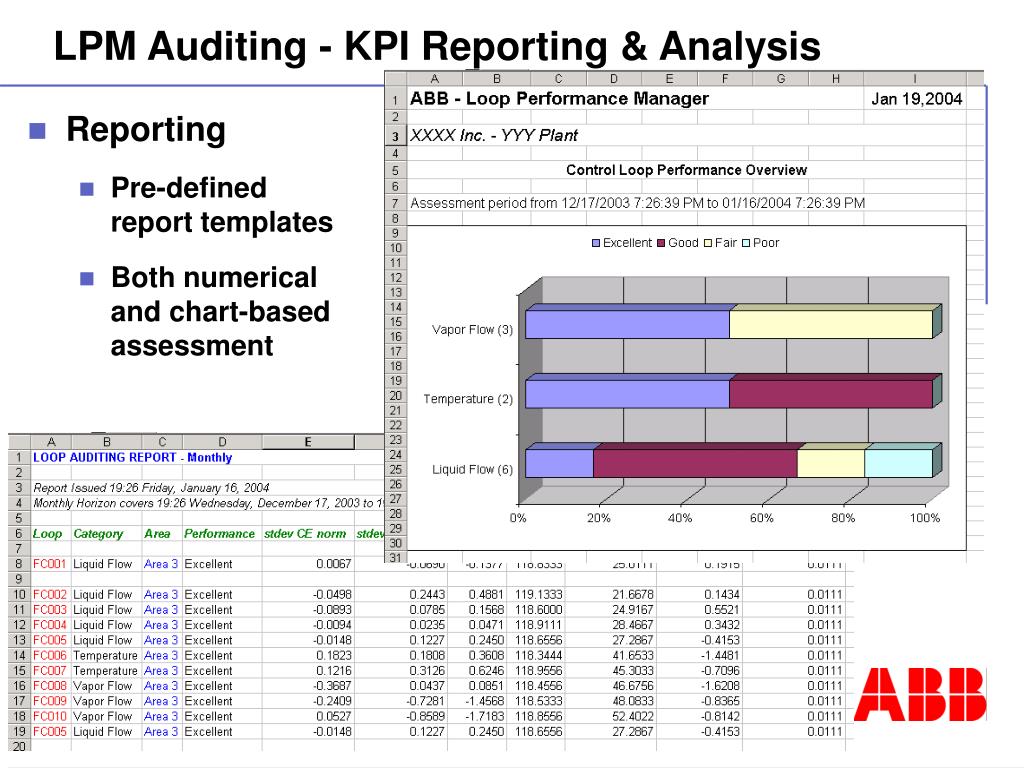Viewport: 1024px width, 768px height.
Task: Select the 0.5521 value cell
Action: [x=722, y=609]
